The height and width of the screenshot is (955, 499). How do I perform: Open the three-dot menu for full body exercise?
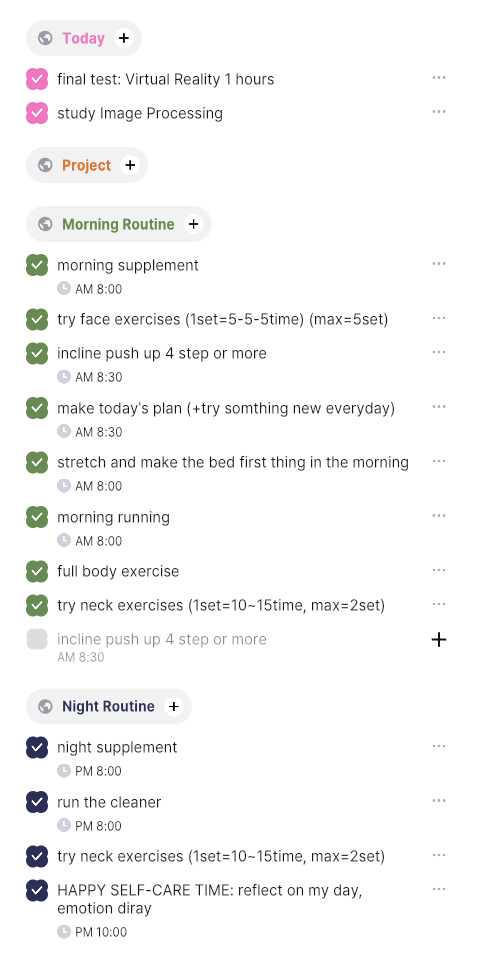pos(439,570)
